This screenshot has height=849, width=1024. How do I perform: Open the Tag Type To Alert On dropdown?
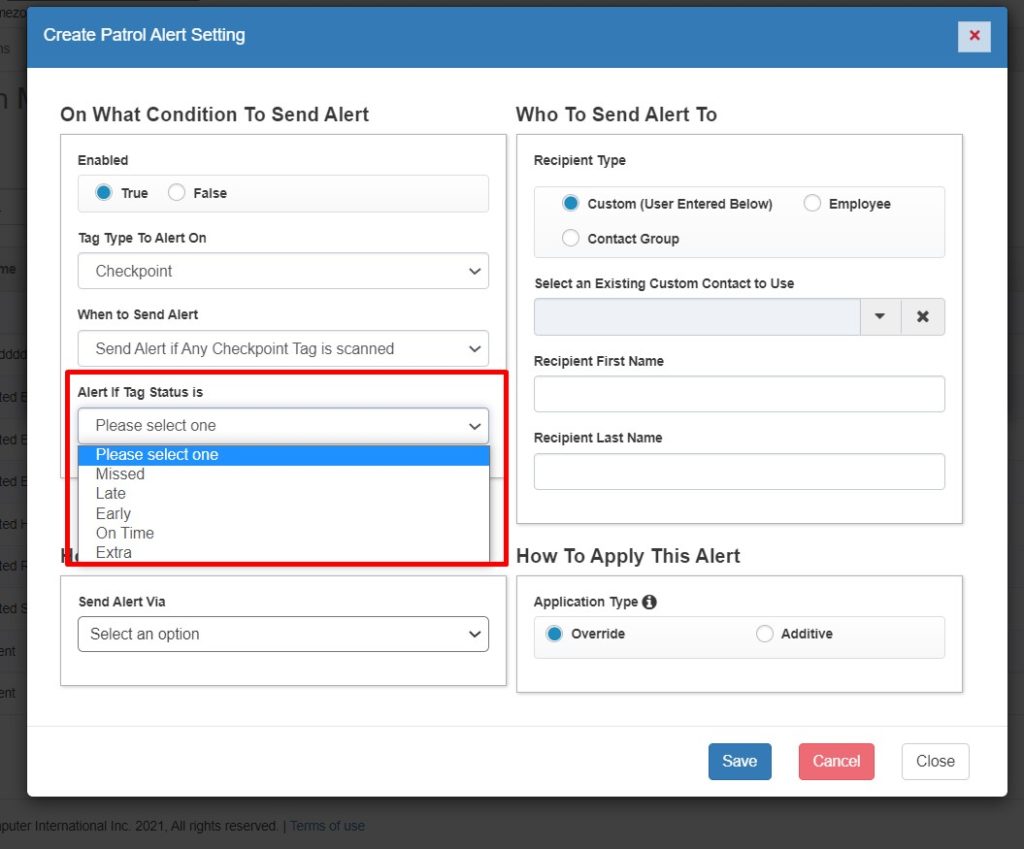tap(283, 271)
